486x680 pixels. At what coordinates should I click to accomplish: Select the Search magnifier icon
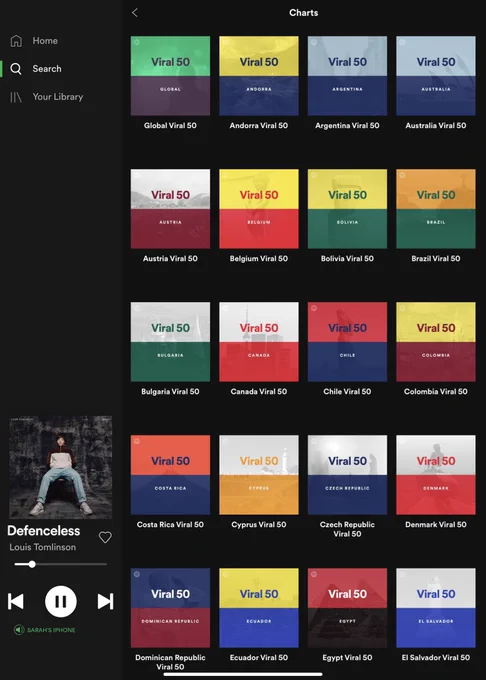pyautogui.click(x=16, y=69)
